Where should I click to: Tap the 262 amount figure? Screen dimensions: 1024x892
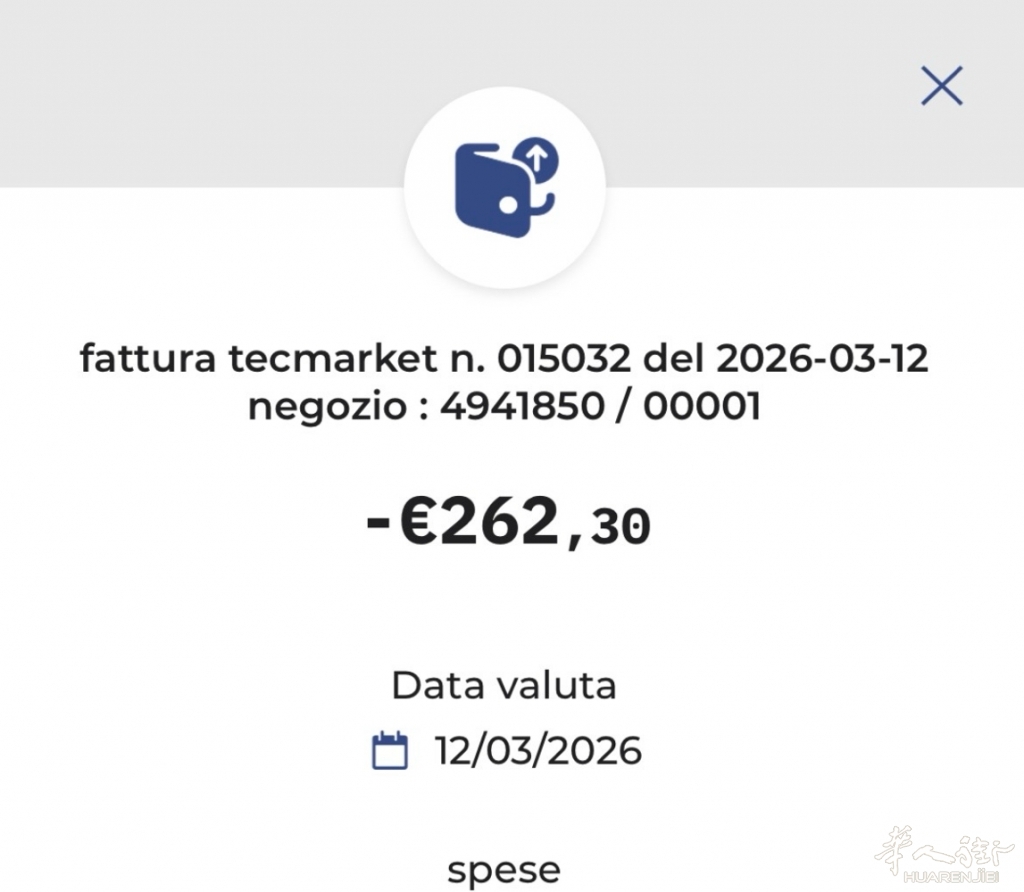498,521
